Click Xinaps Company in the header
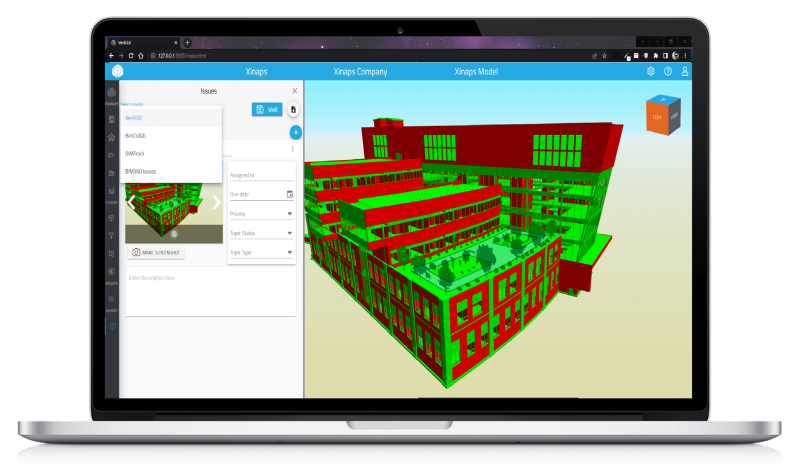The width and height of the screenshot is (800, 467). click(360, 71)
